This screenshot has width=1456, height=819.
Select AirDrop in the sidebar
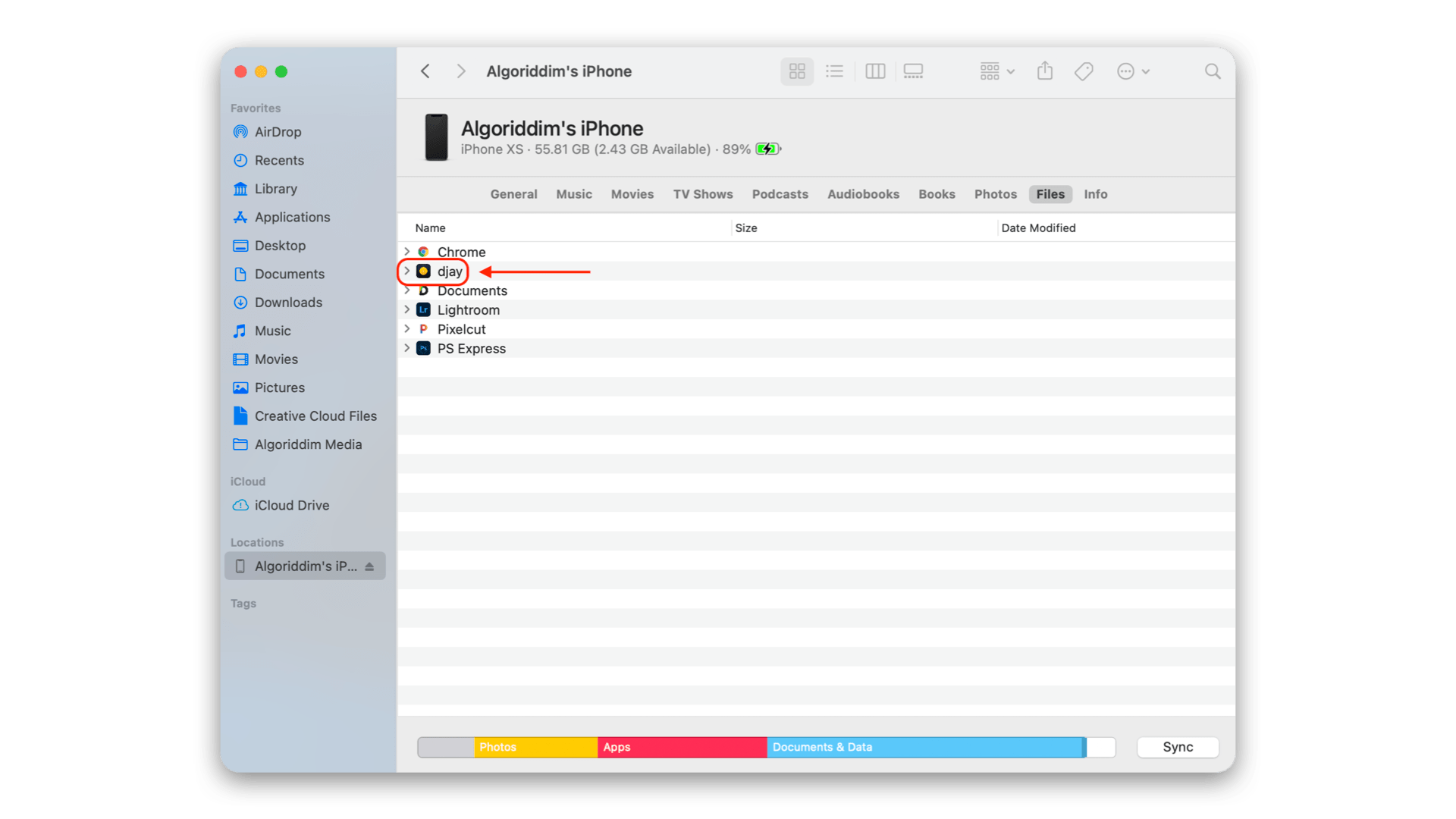pos(277,131)
